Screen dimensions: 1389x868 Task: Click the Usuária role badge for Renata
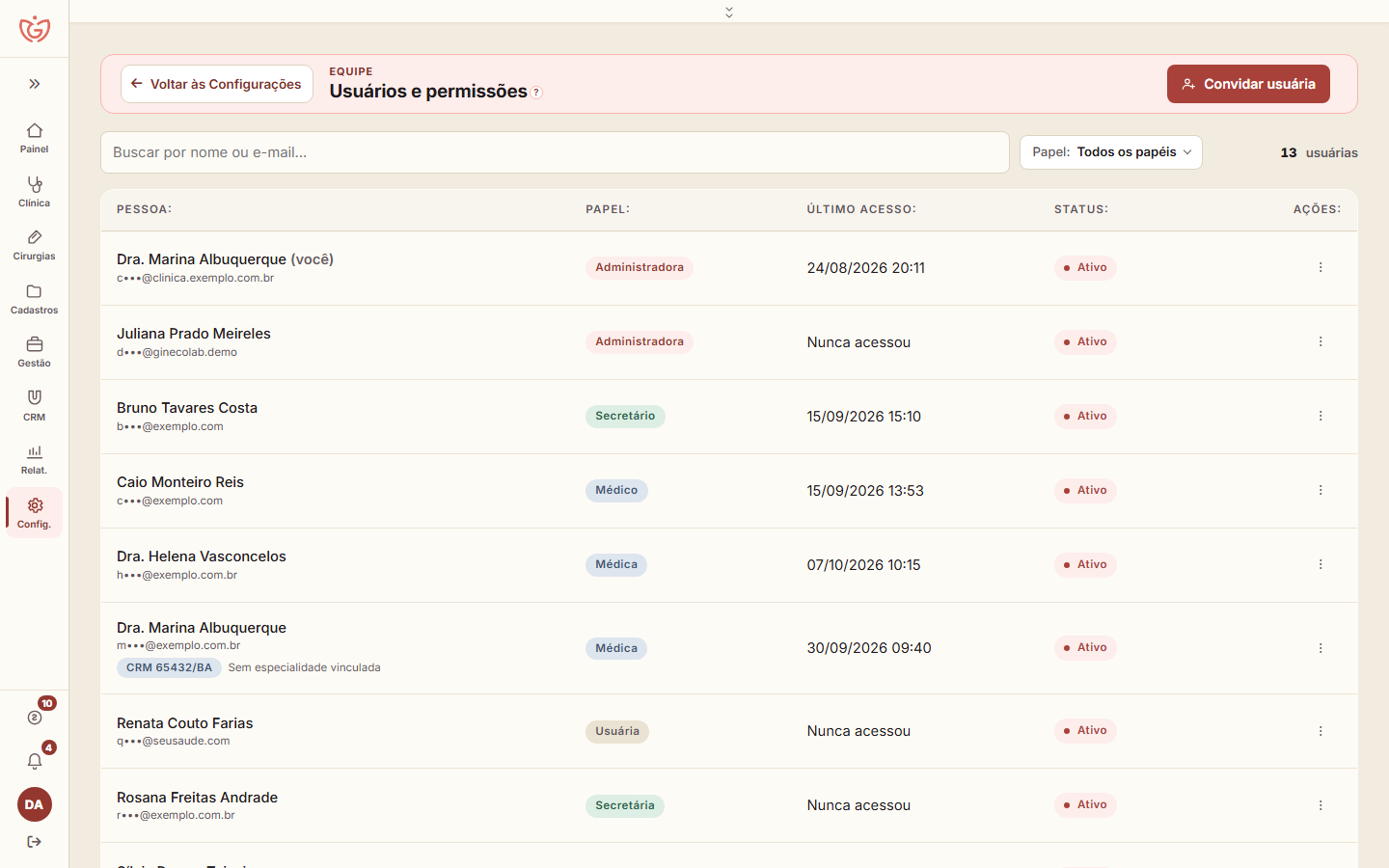tap(617, 731)
